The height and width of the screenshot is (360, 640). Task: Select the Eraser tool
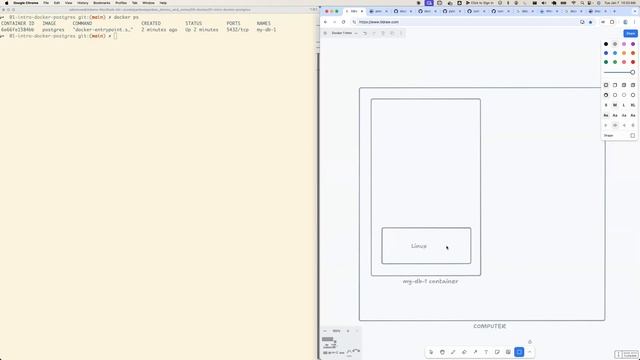click(x=464, y=352)
